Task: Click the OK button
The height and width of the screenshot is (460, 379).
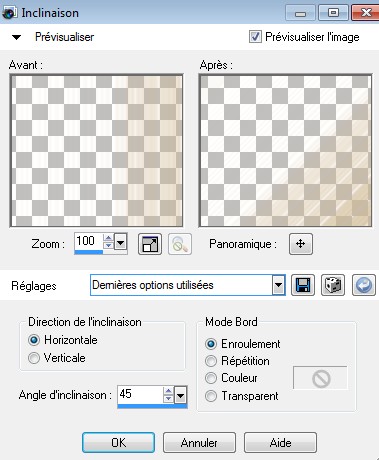Action: (119, 443)
